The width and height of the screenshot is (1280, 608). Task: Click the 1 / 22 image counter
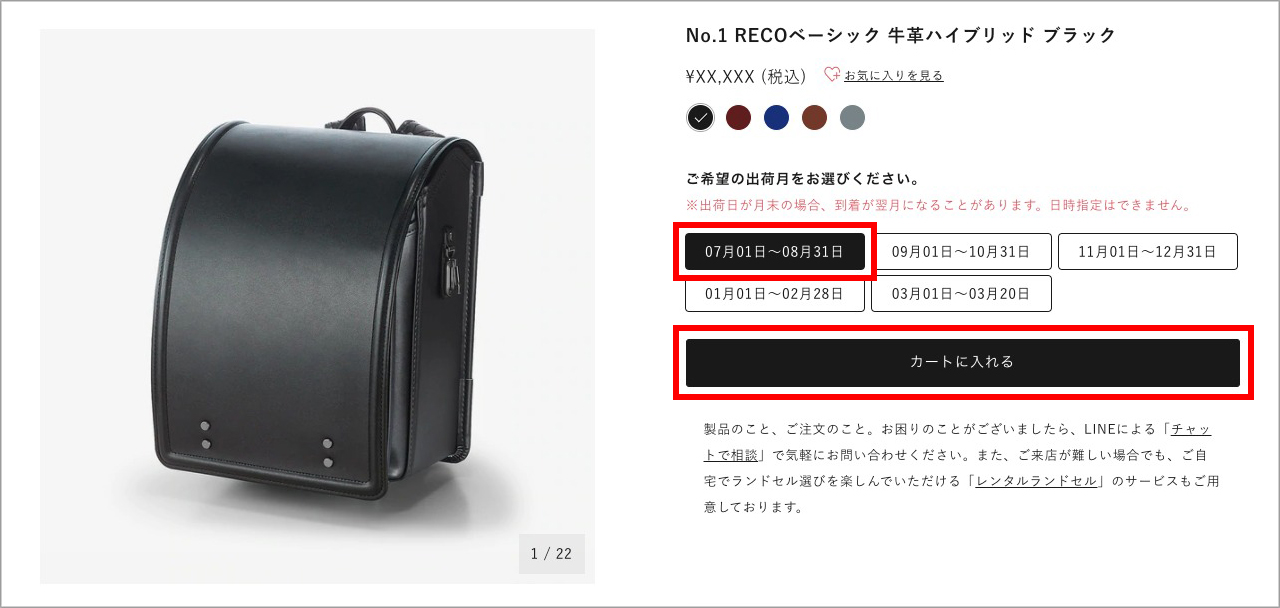(552, 554)
